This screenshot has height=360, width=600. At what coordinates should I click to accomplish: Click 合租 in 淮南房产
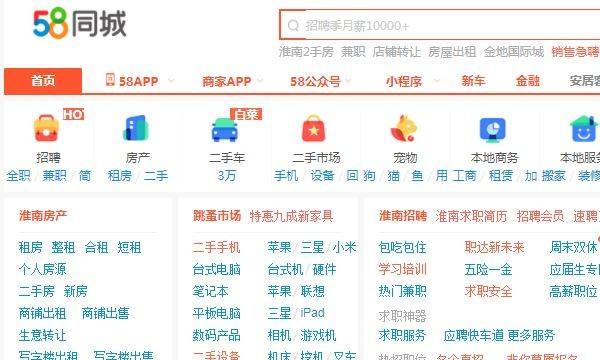coord(96,248)
